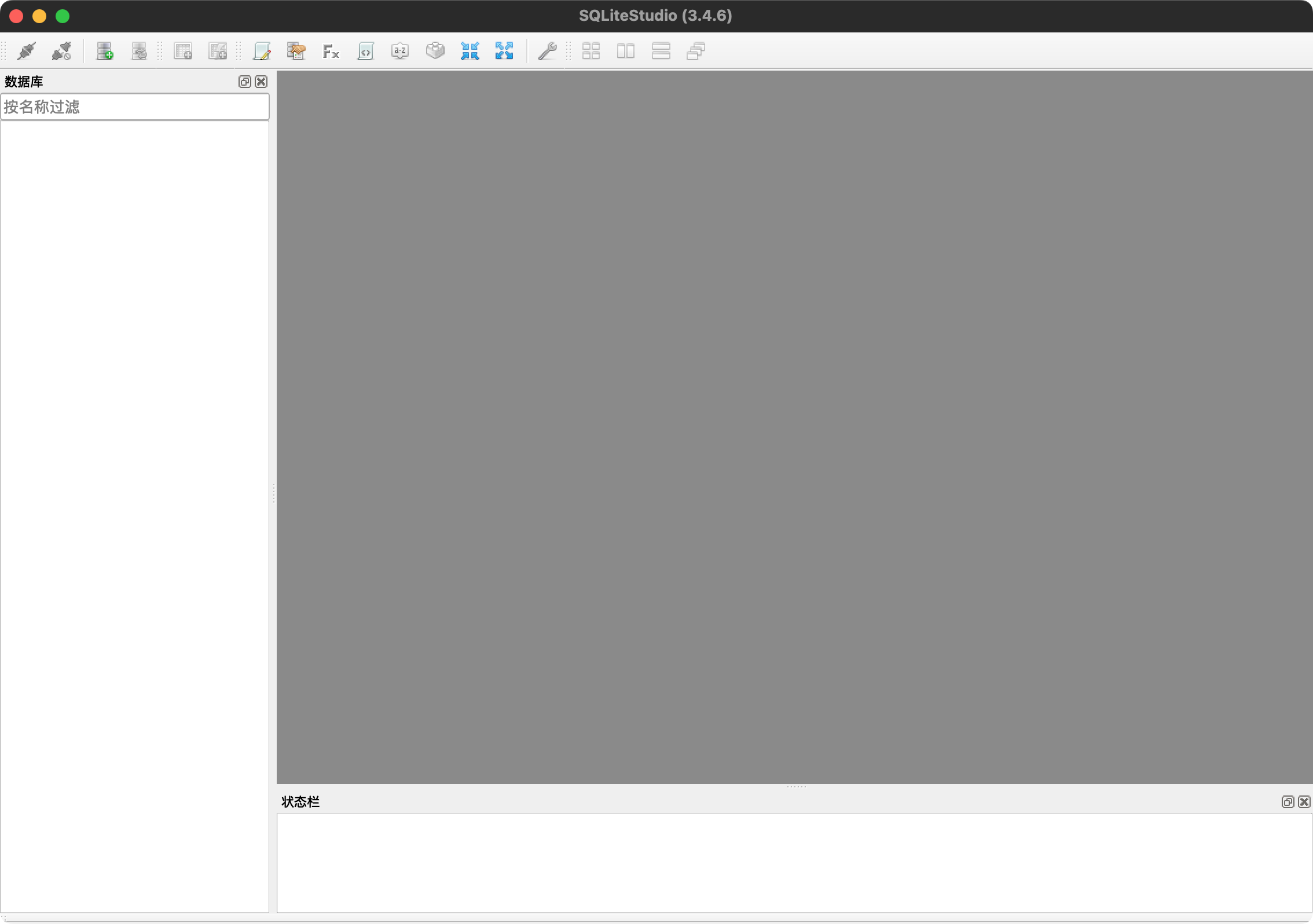Tile windows horizontally side by side
Viewport: 1313px width, 924px height.
626,52
